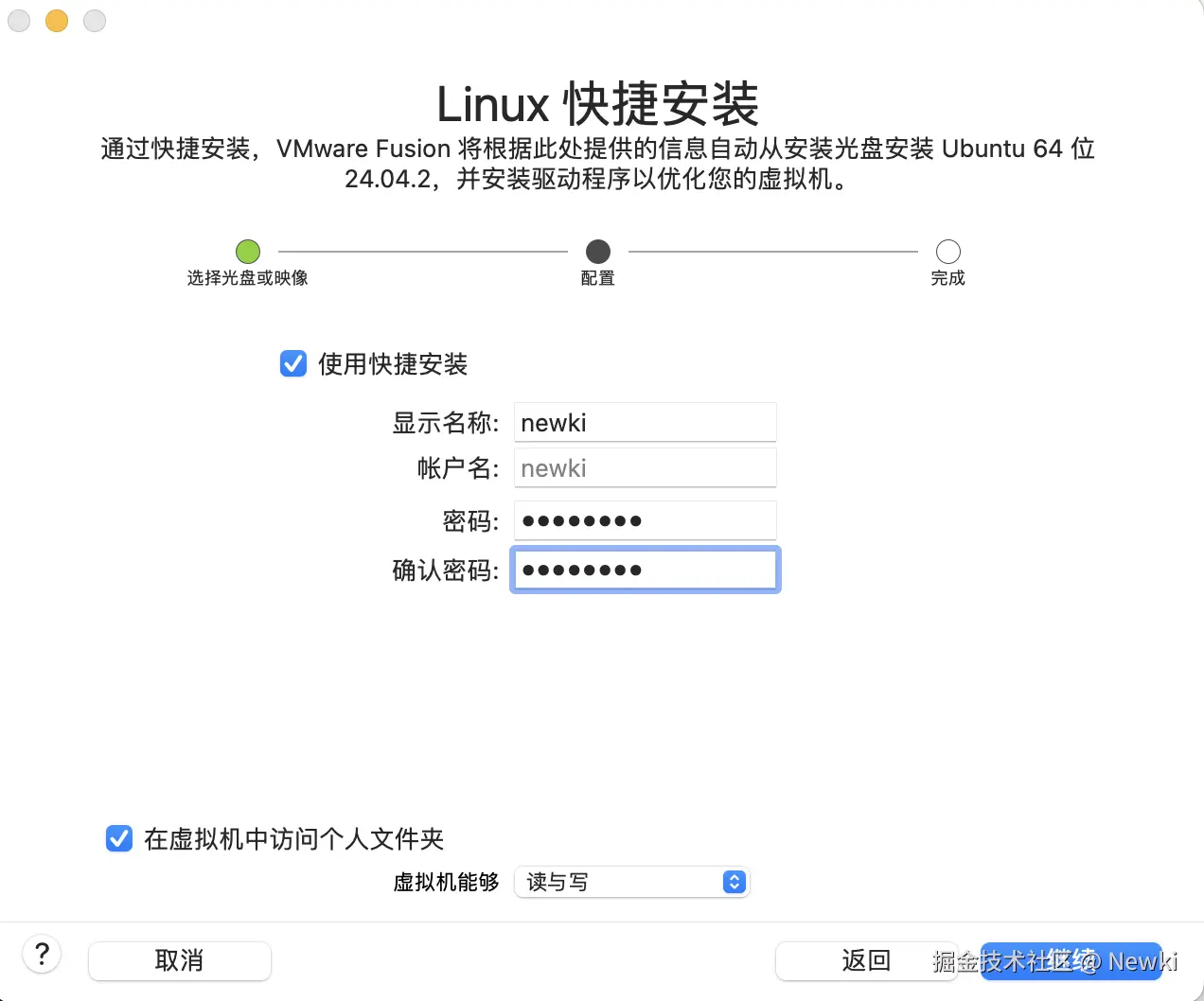Click the empty "完成" step circle
1204x1001 pixels.
(948, 252)
